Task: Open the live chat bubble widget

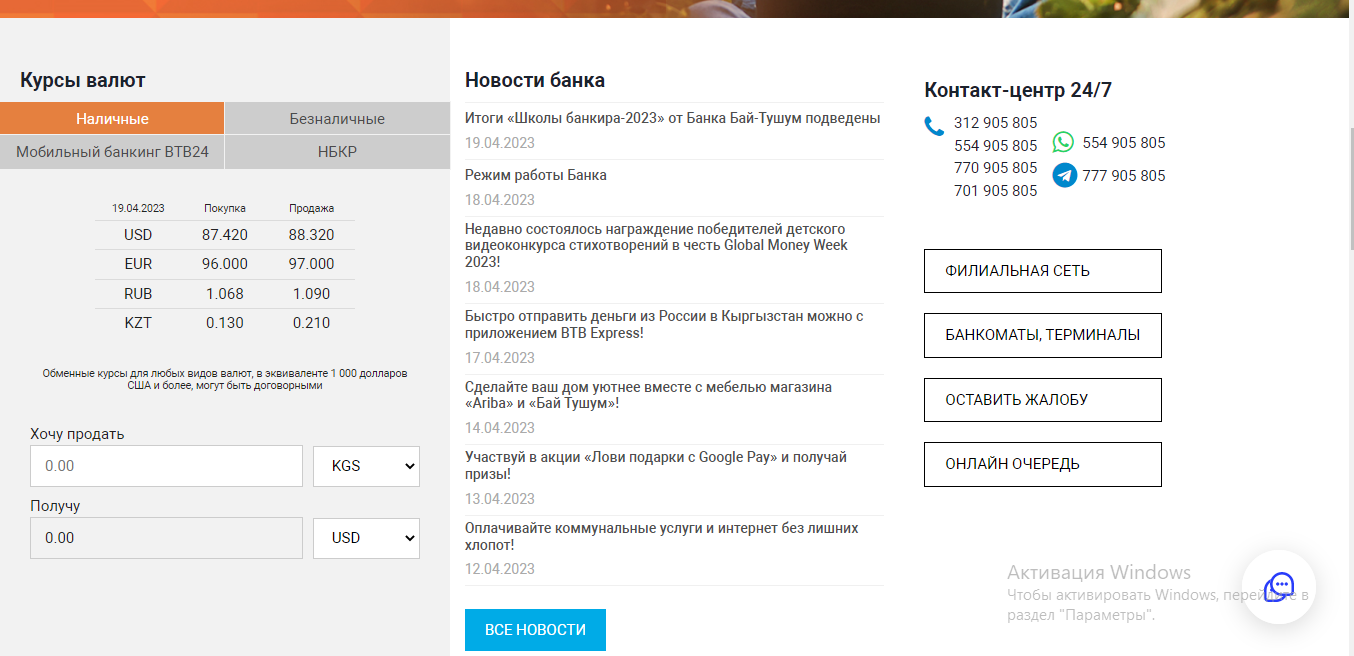Action: [1278, 587]
